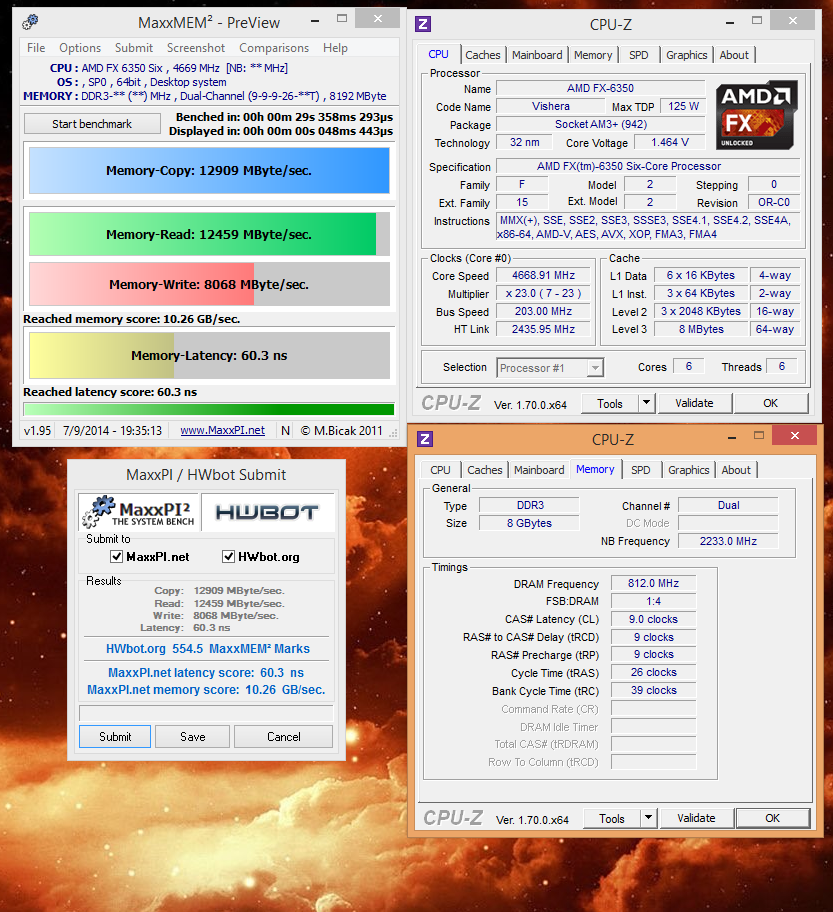Switch to SPD tab in upper CPU-Z window
The image size is (833, 912).
639,55
